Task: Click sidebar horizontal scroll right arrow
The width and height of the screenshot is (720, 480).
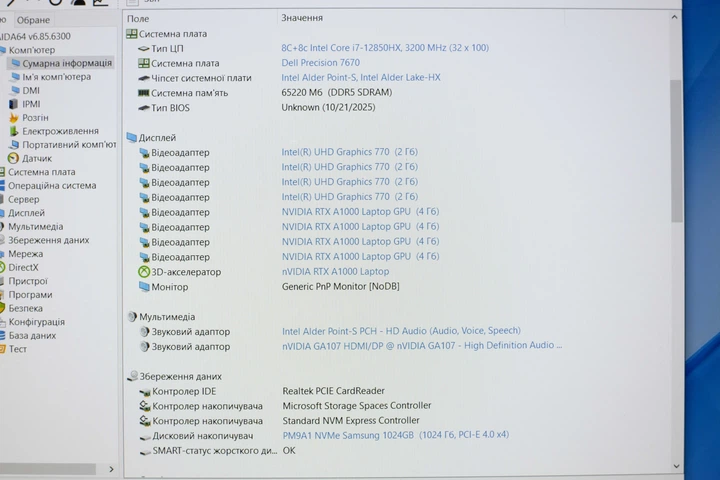Action: coord(111,469)
